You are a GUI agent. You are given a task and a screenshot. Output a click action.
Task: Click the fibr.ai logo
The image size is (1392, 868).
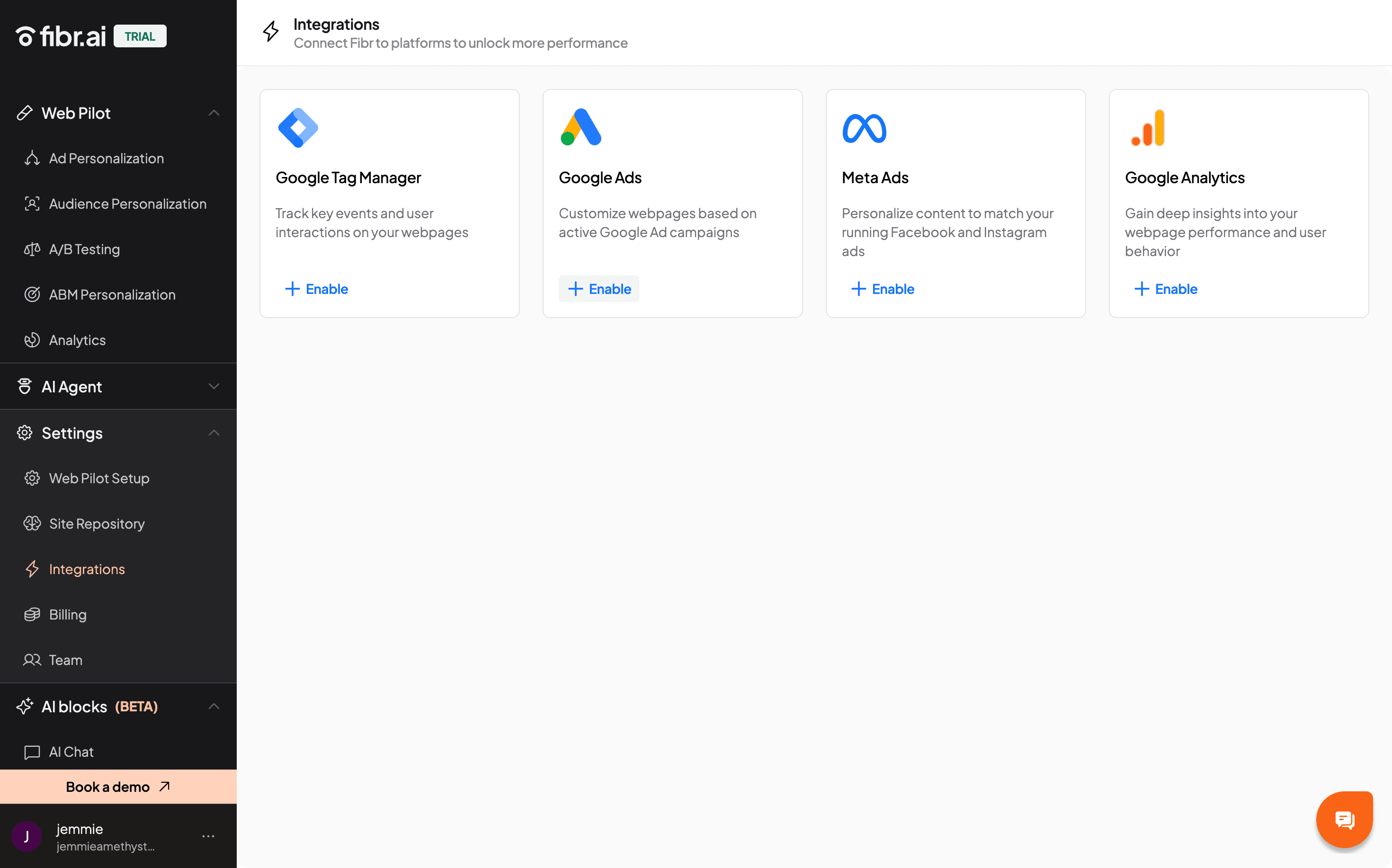coord(61,36)
